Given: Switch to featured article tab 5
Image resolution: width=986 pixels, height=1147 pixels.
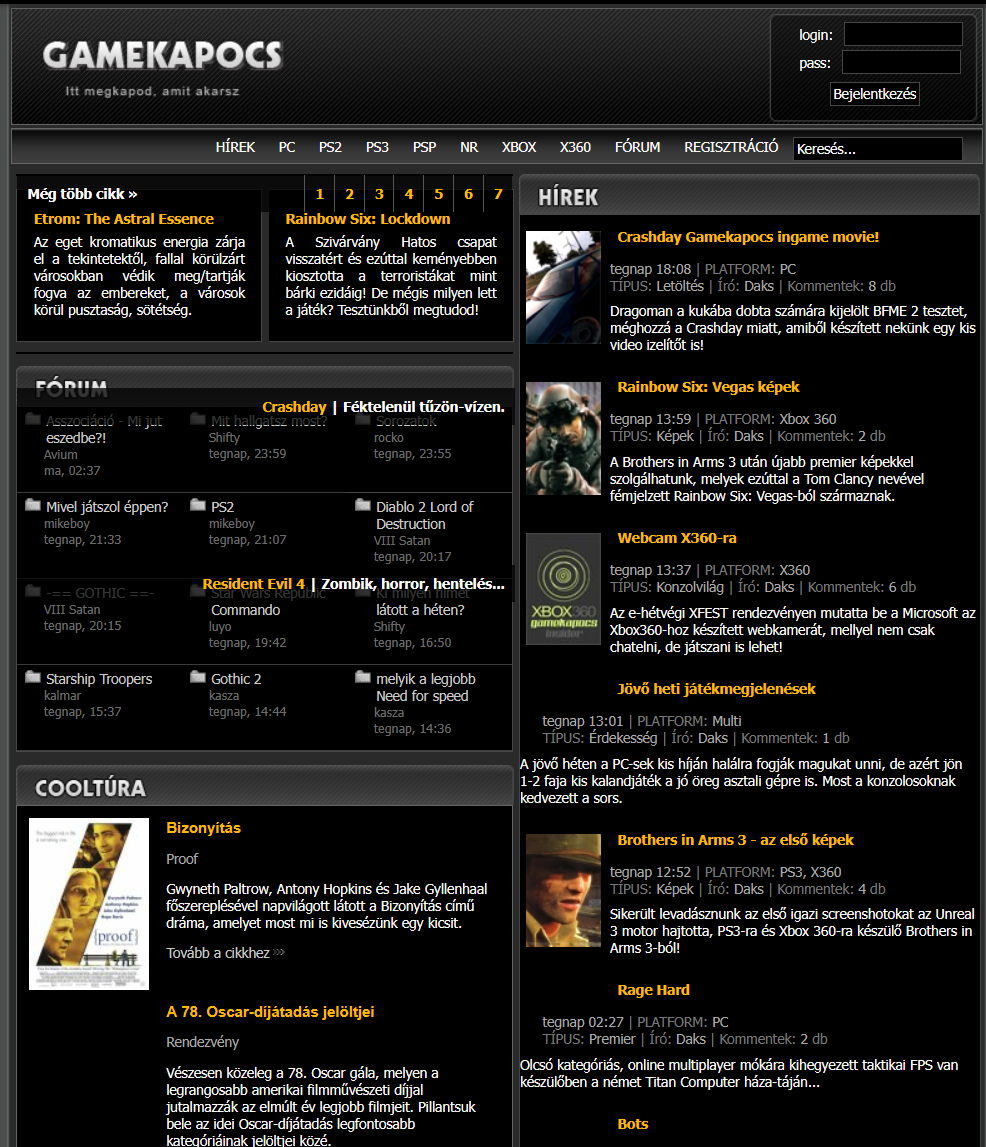Looking at the screenshot, I should (439, 194).
